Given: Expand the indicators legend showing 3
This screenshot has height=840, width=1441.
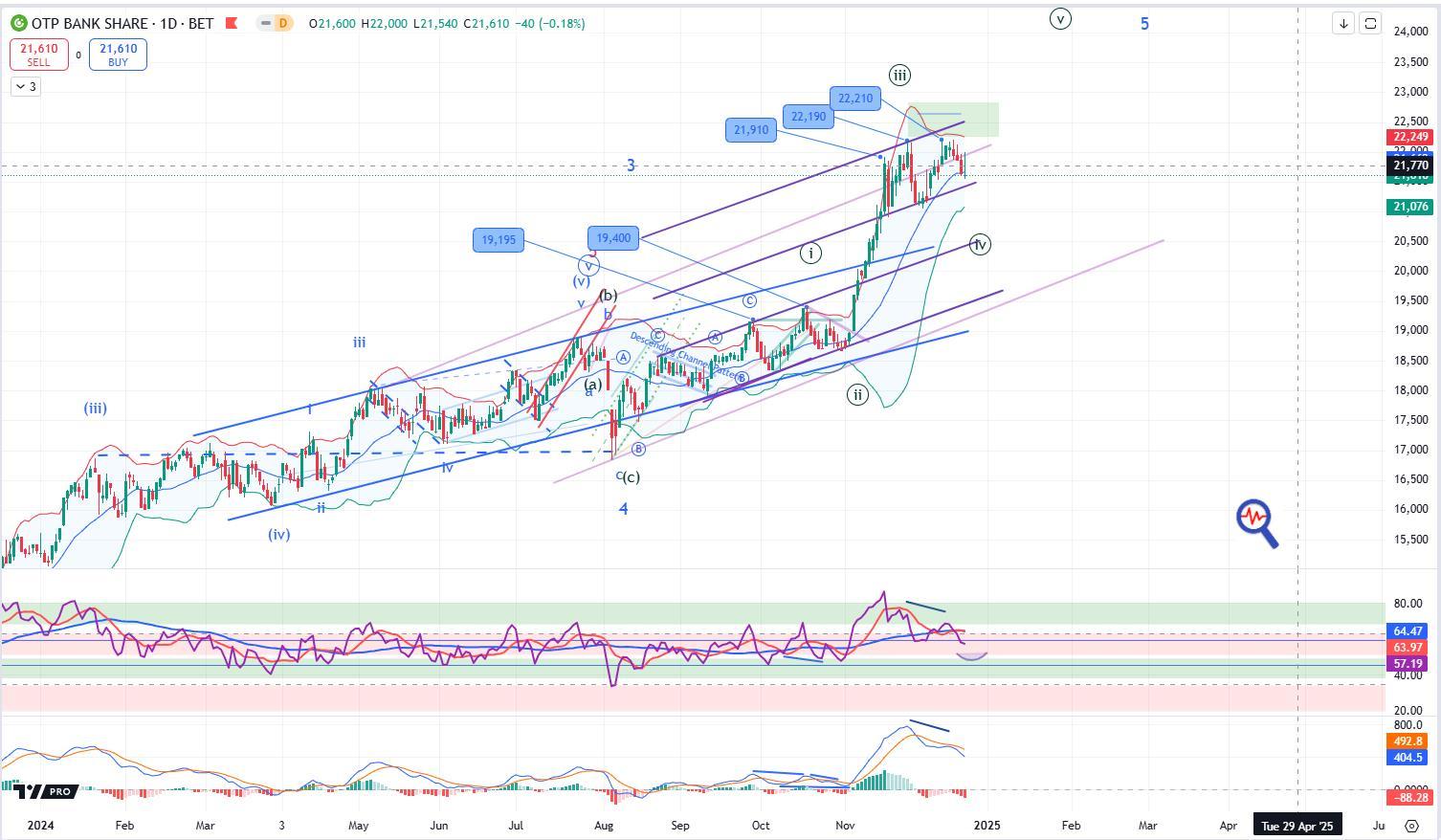Looking at the screenshot, I should (25, 87).
